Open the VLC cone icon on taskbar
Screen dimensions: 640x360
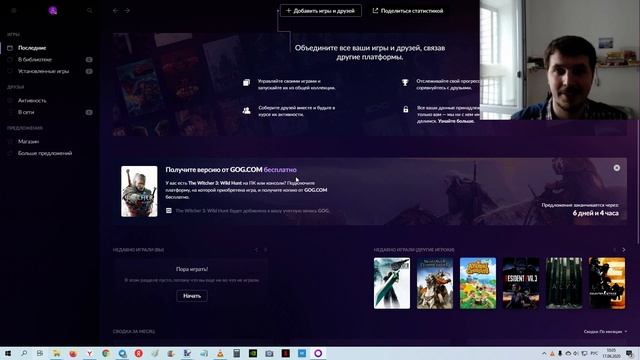[220, 353]
